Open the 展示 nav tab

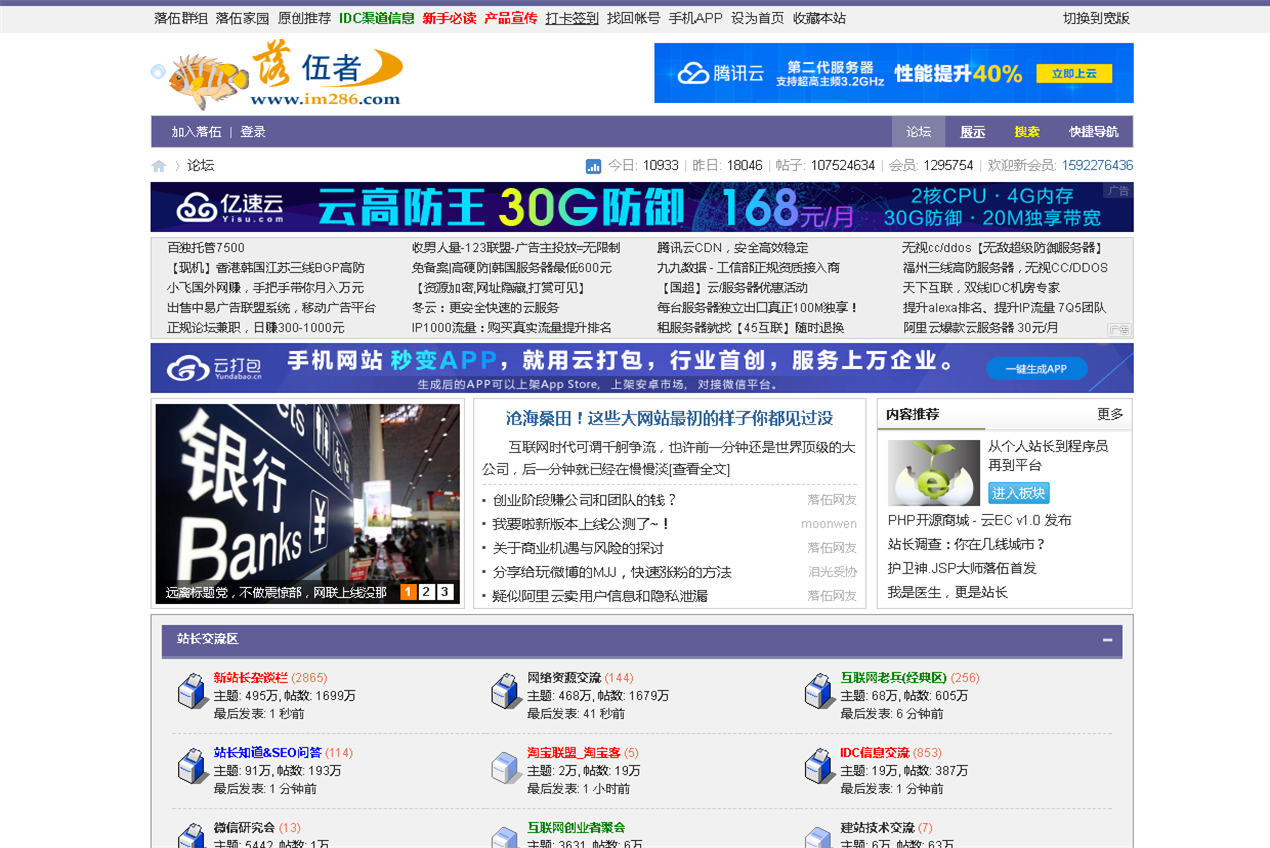[972, 132]
